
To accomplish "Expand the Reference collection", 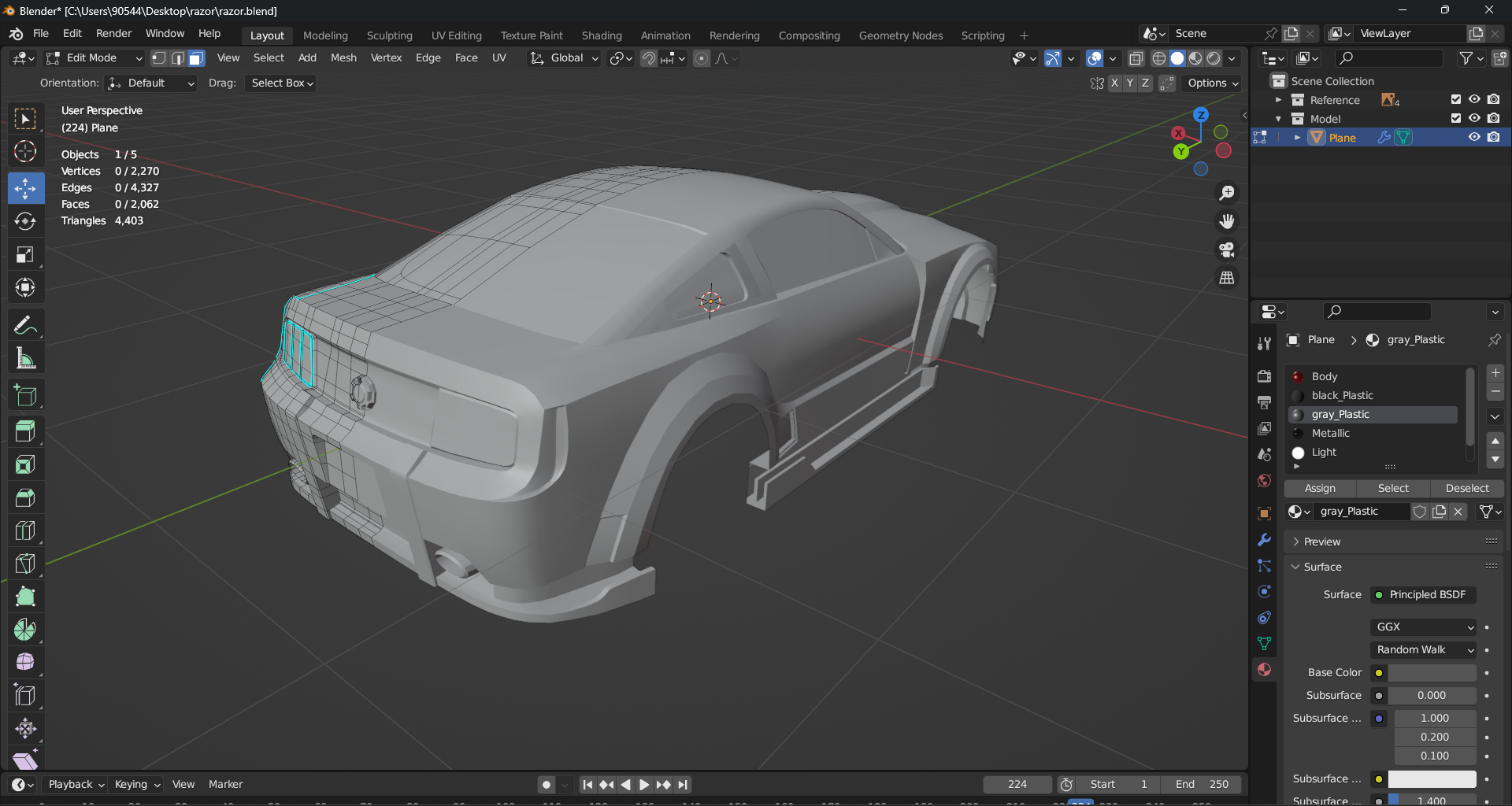I will click(x=1278, y=100).
